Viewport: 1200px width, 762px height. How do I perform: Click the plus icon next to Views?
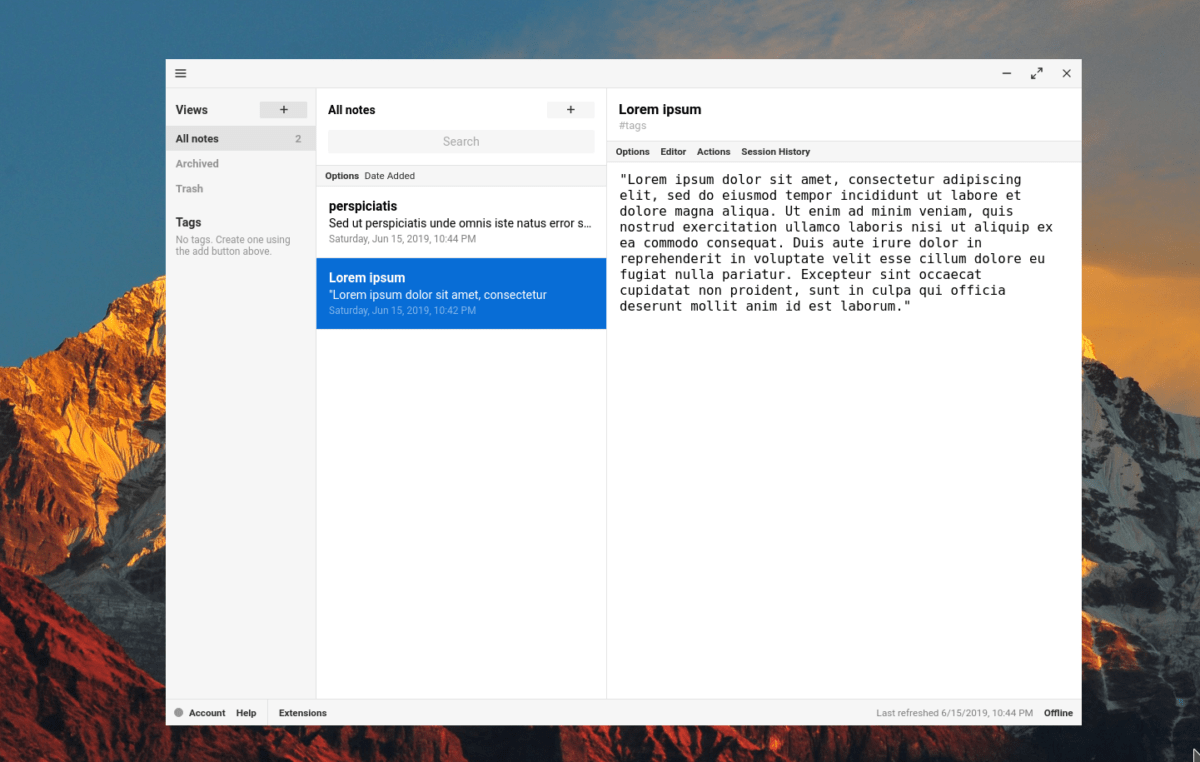[x=283, y=109]
